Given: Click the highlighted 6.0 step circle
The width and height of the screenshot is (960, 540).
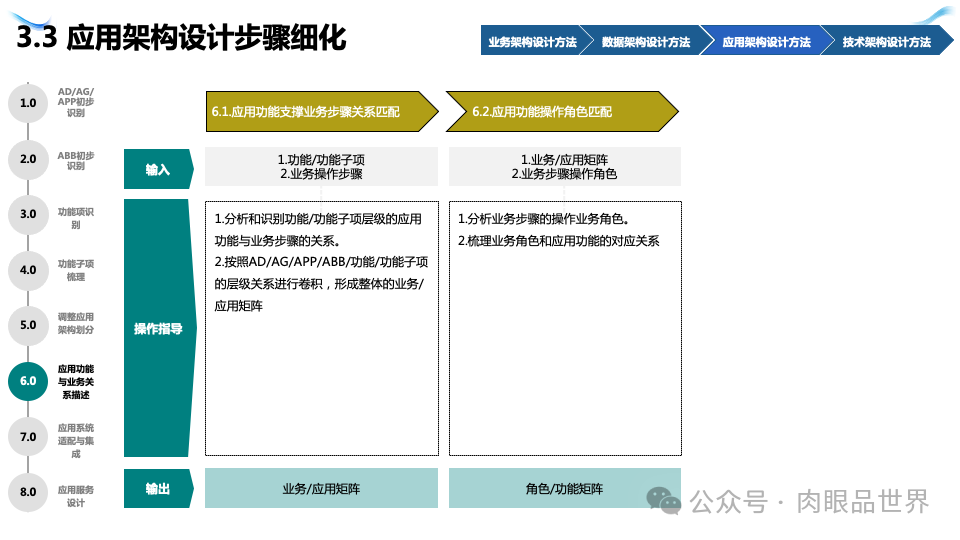Looking at the screenshot, I should (x=28, y=381).
